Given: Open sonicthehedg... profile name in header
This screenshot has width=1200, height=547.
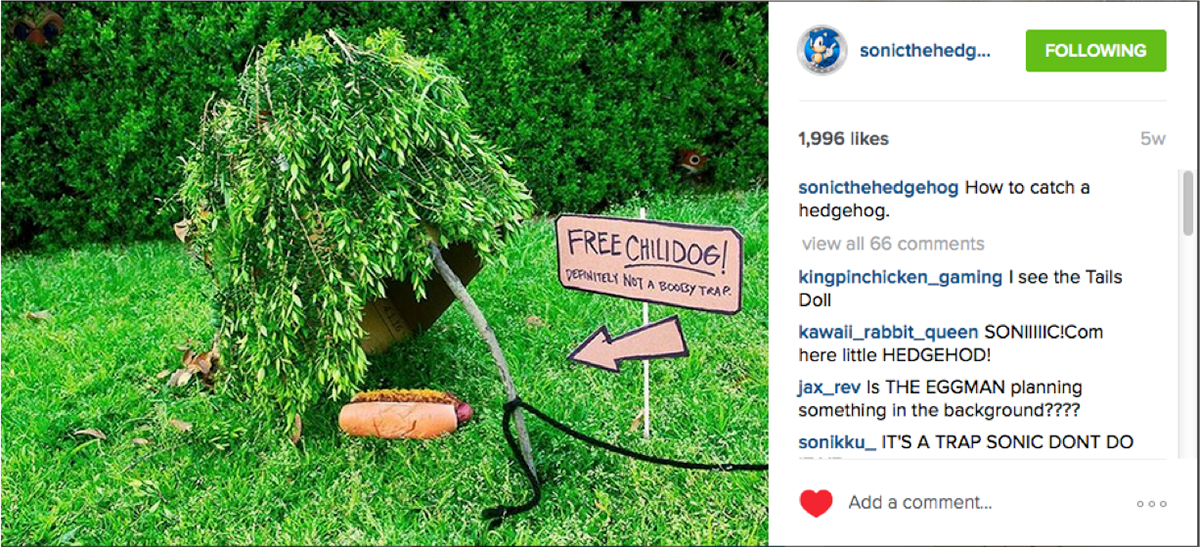Looking at the screenshot, I should point(925,50).
